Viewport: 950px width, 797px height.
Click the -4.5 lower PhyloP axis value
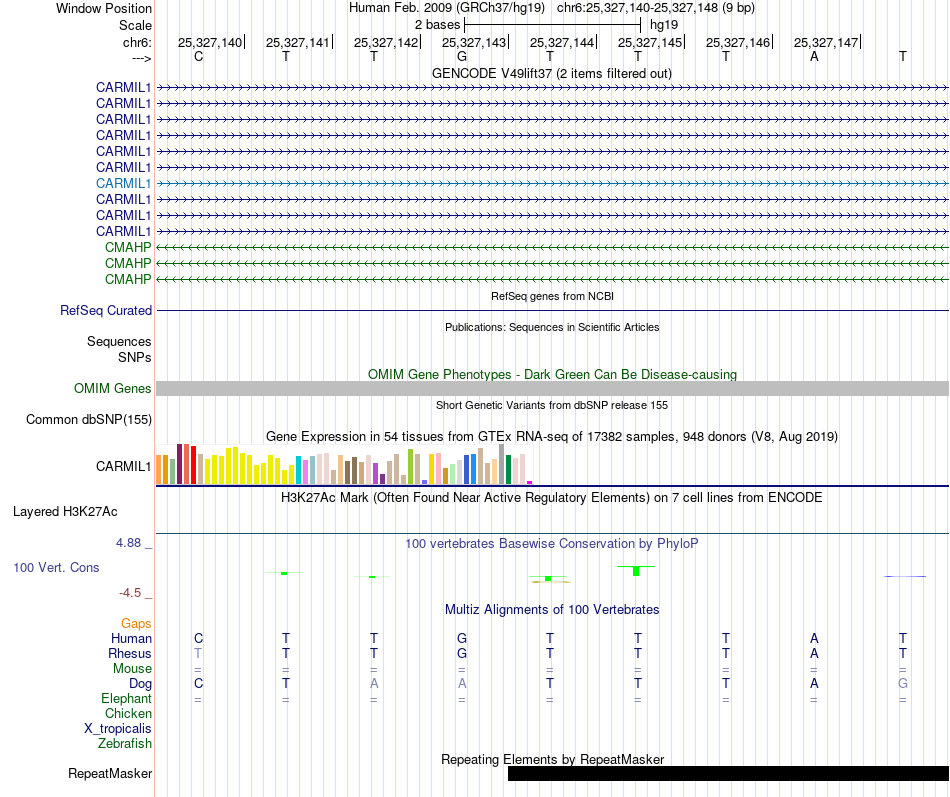pos(130,593)
